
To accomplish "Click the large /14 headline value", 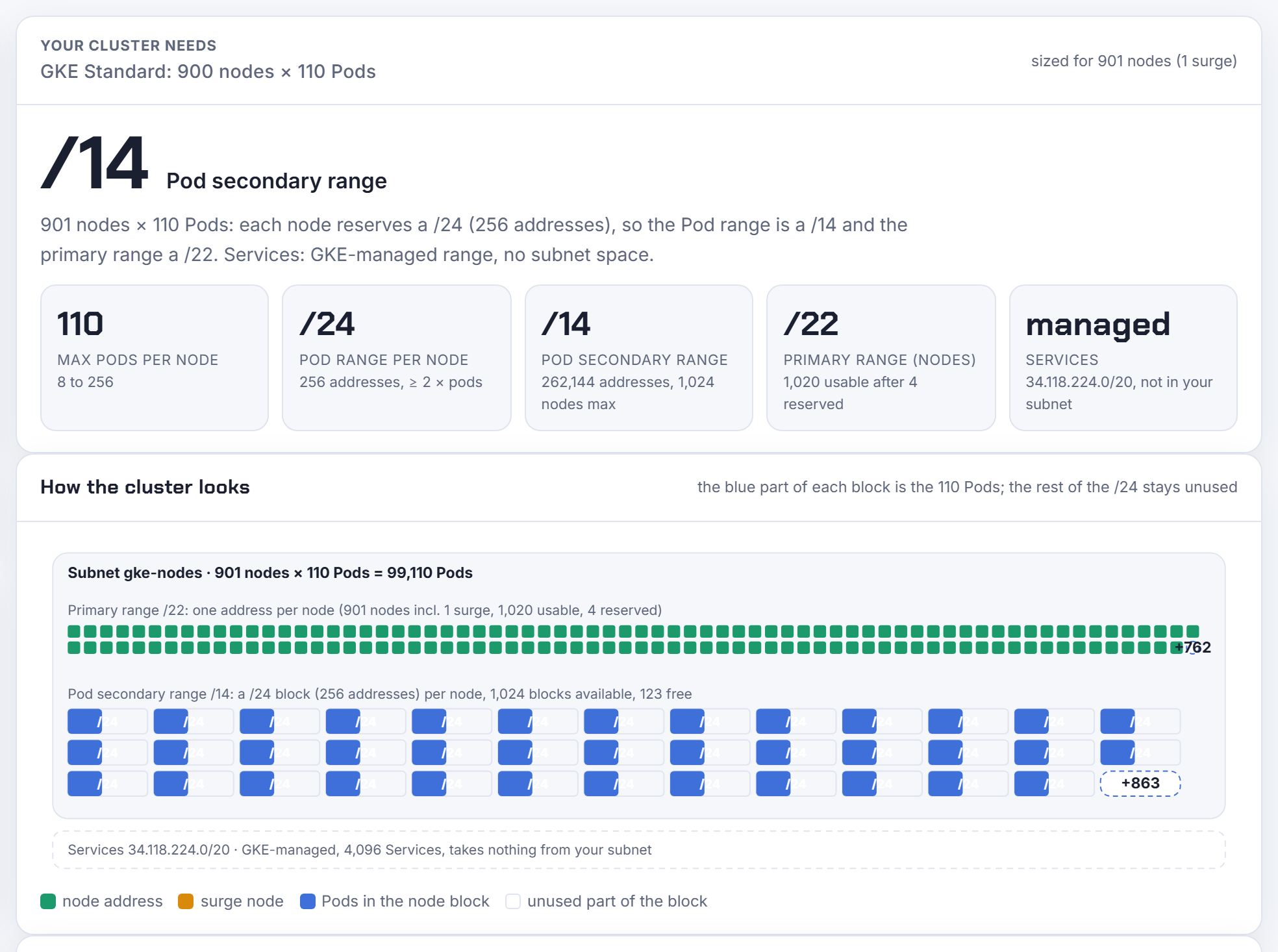I will (95, 163).
